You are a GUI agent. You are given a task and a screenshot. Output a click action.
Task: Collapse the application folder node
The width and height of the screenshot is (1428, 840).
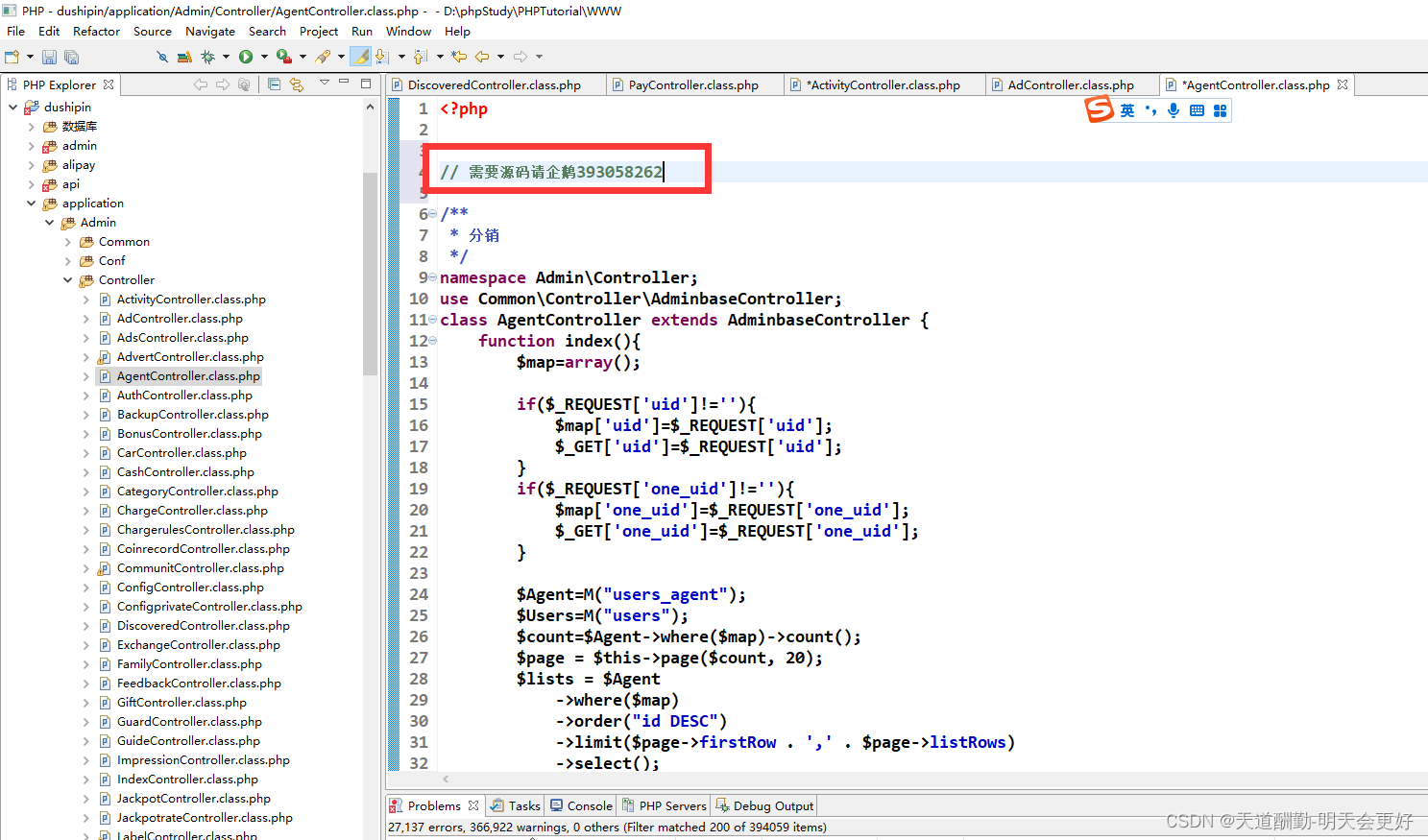(x=31, y=204)
